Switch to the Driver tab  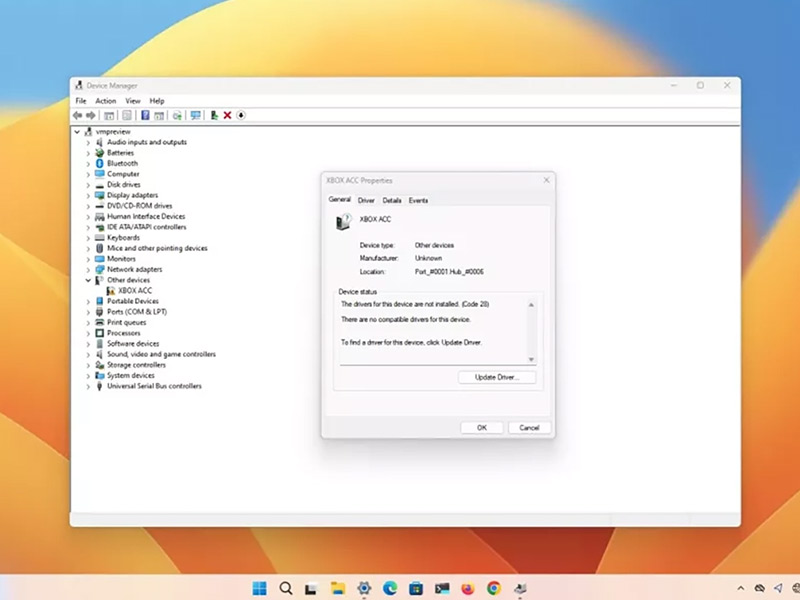(x=366, y=201)
